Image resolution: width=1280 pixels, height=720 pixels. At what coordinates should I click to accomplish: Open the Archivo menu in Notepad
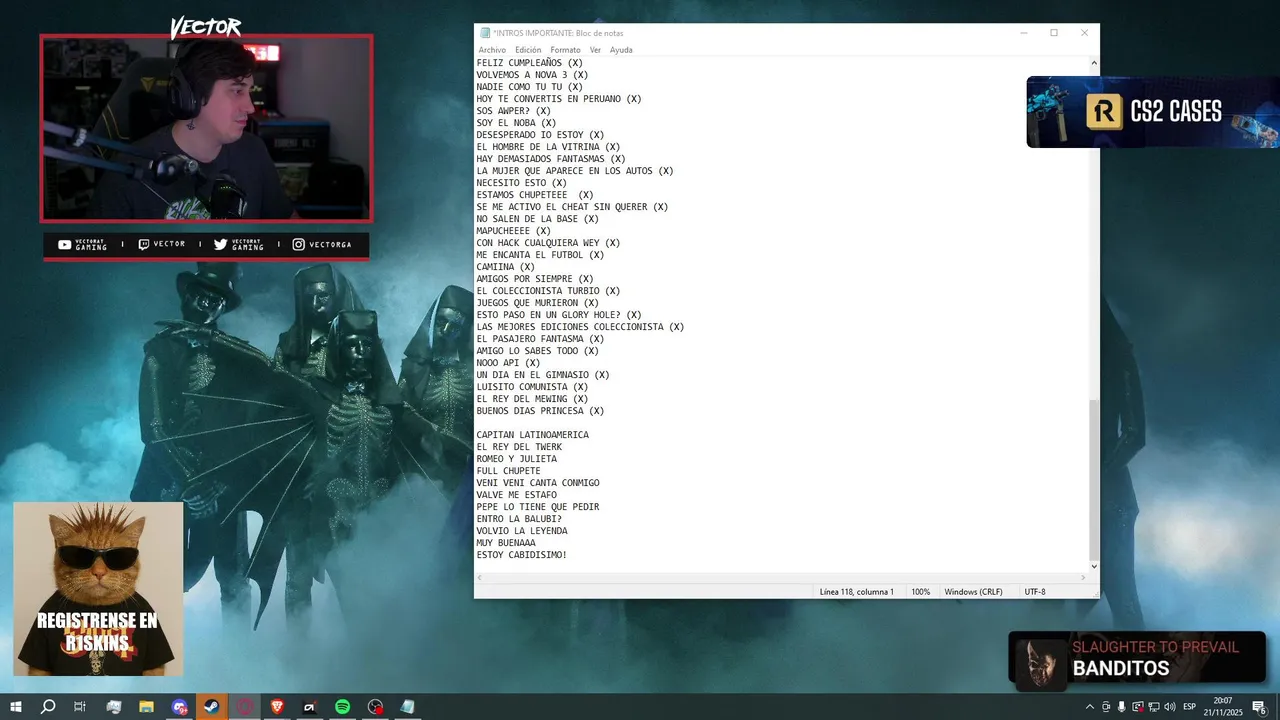(x=492, y=50)
